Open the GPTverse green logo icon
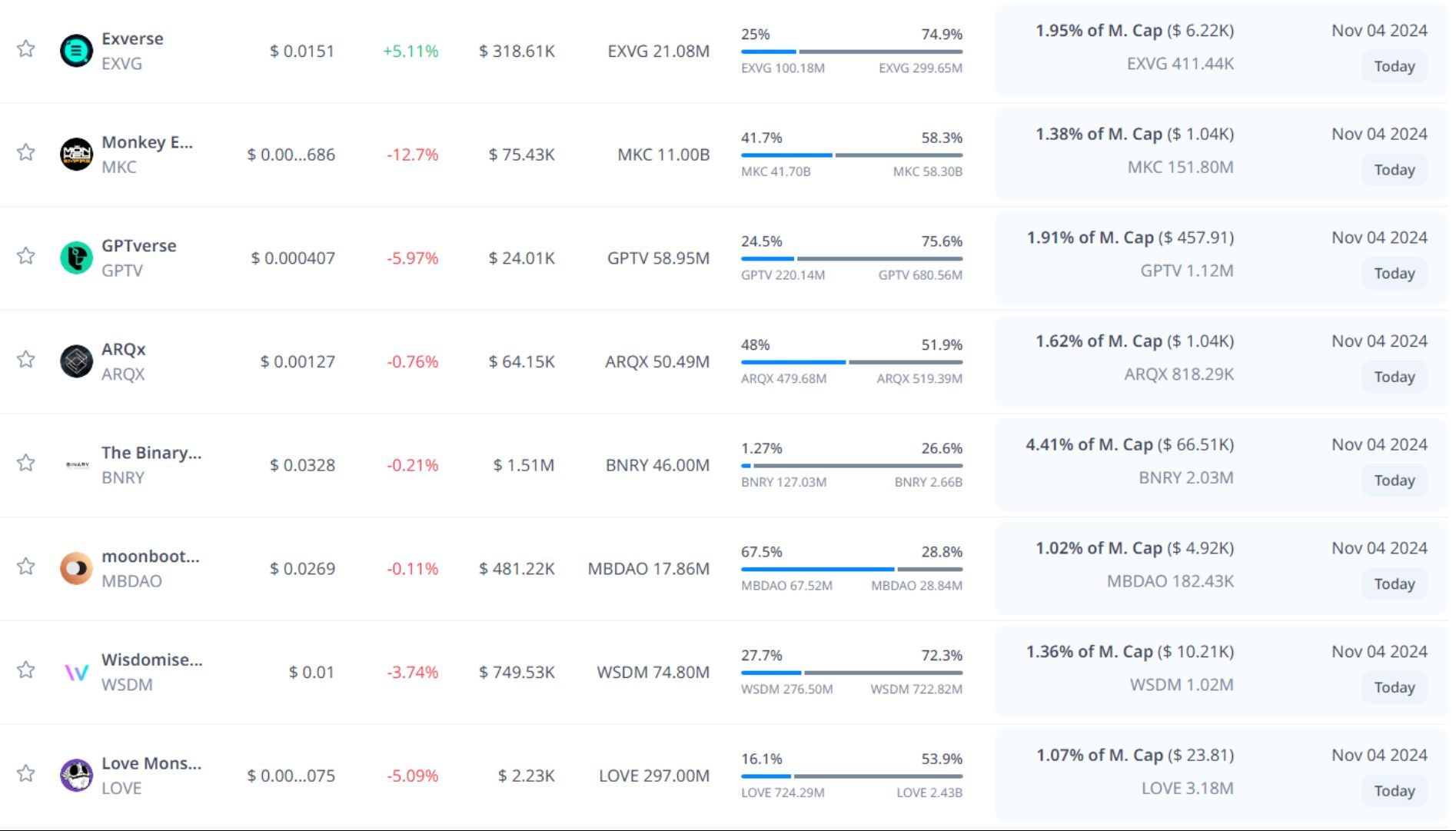The width and height of the screenshot is (1456, 831). click(76, 258)
